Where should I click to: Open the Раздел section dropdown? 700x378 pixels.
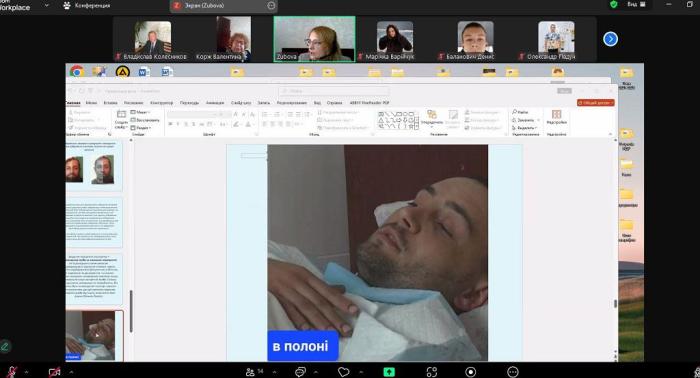coord(141,128)
